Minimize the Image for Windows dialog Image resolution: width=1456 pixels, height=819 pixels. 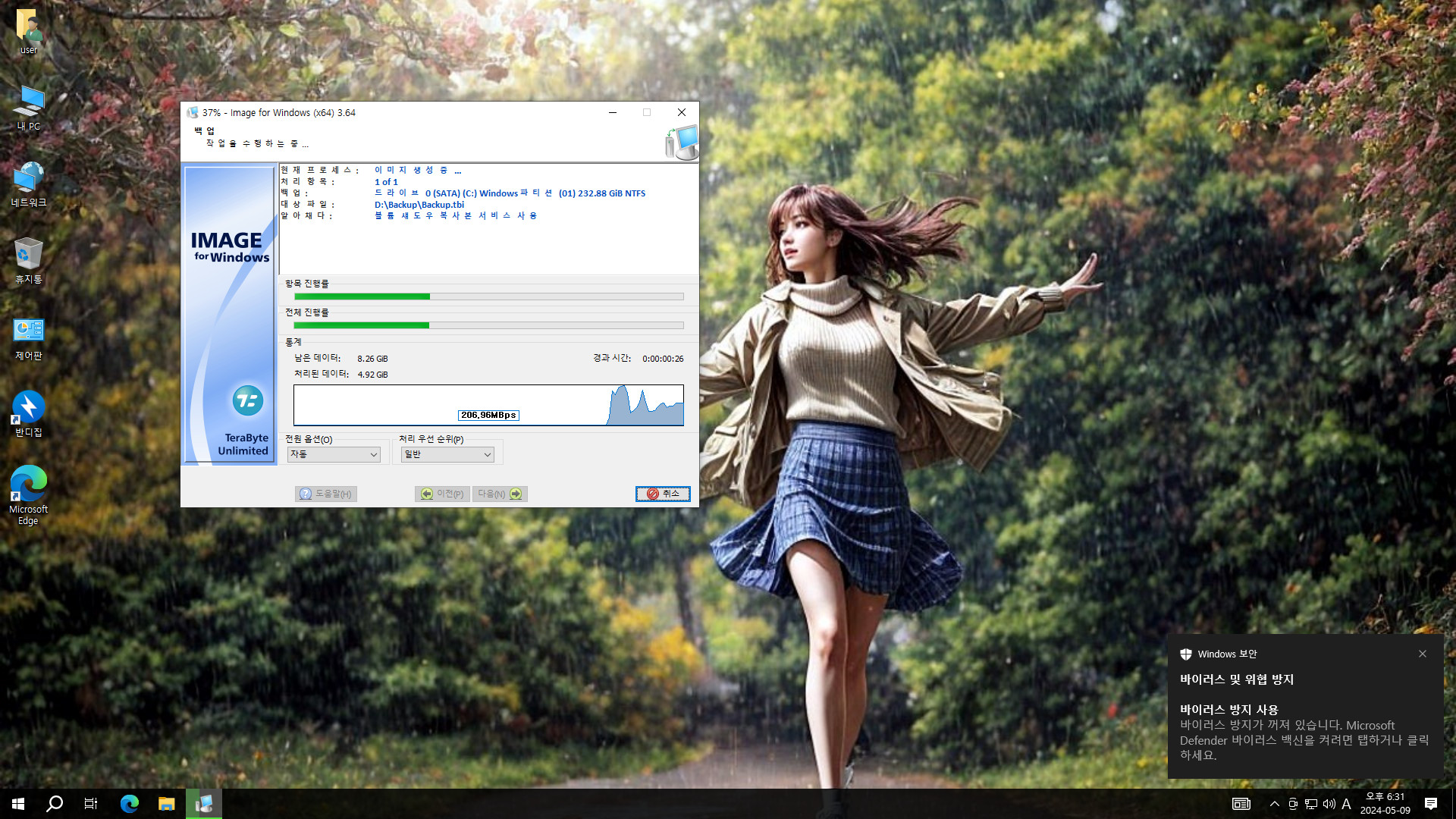pos(612,112)
